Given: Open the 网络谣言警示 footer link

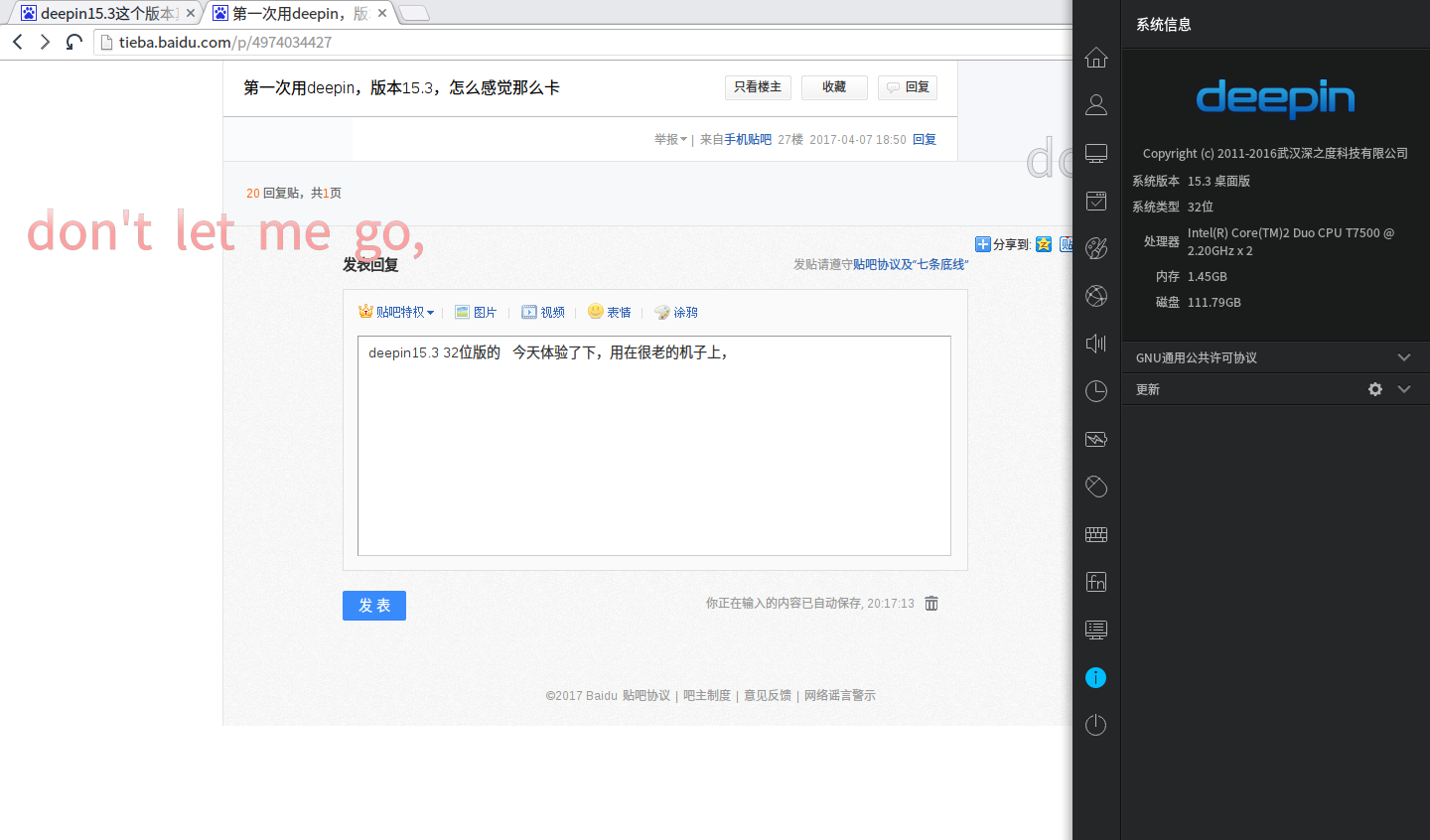Looking at the screenshot, I should [x=840, y=695].
